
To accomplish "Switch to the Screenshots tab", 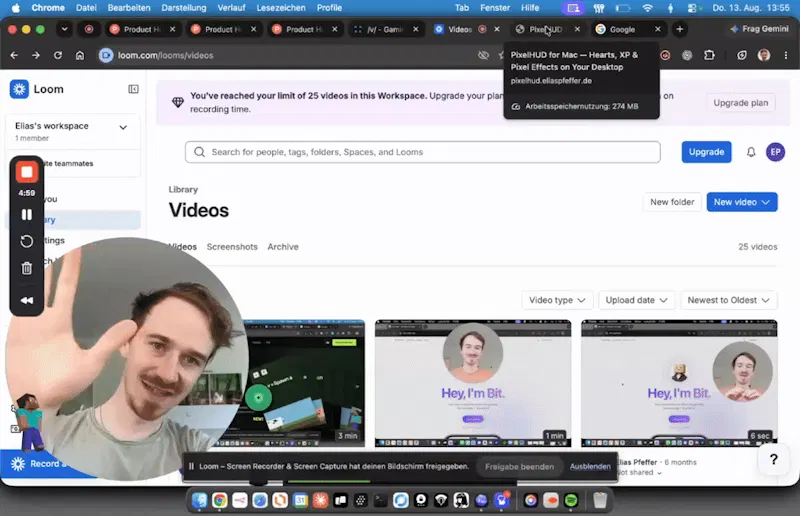I will [x=232, y=247].
